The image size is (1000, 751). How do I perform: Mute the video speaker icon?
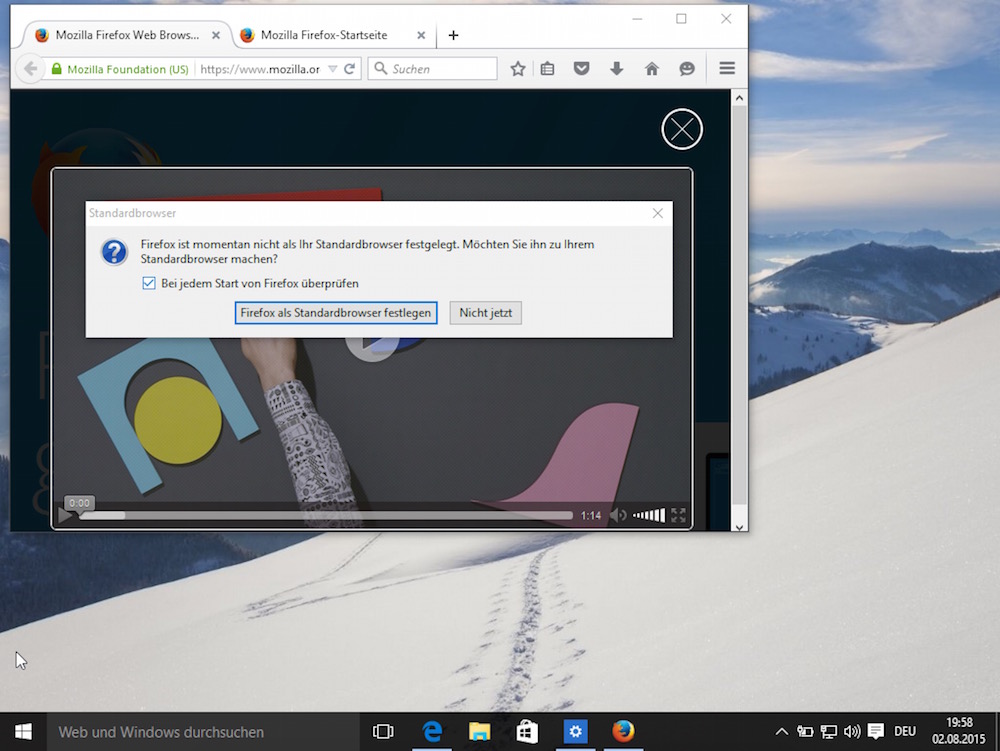tap(618, 515)
